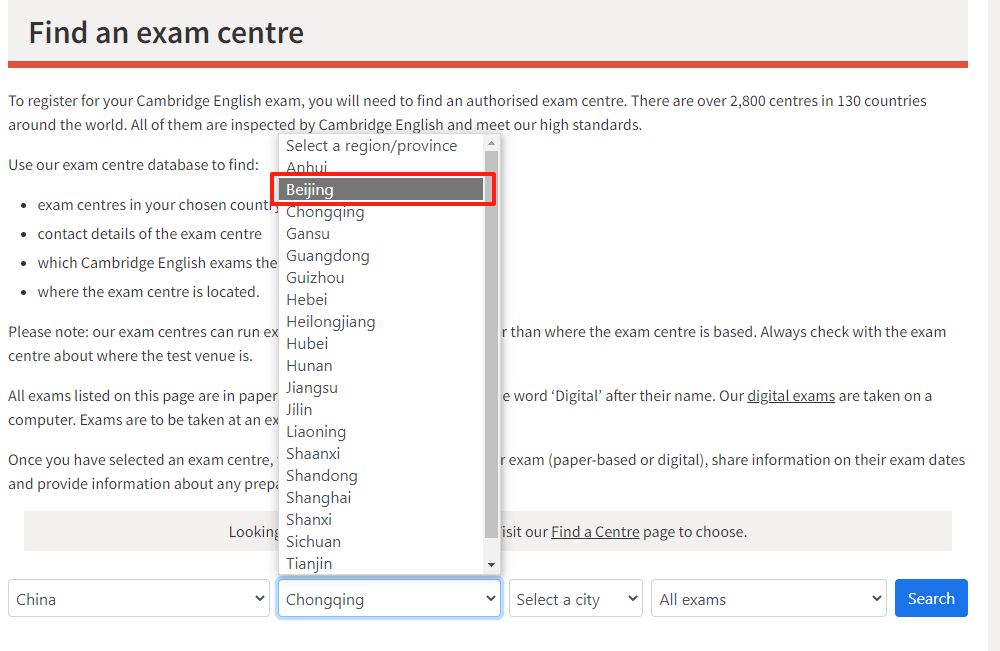The image size is (1000, 651).
Task: Choose Hubei from the dropdown list
Action: (x=381, y=344)
